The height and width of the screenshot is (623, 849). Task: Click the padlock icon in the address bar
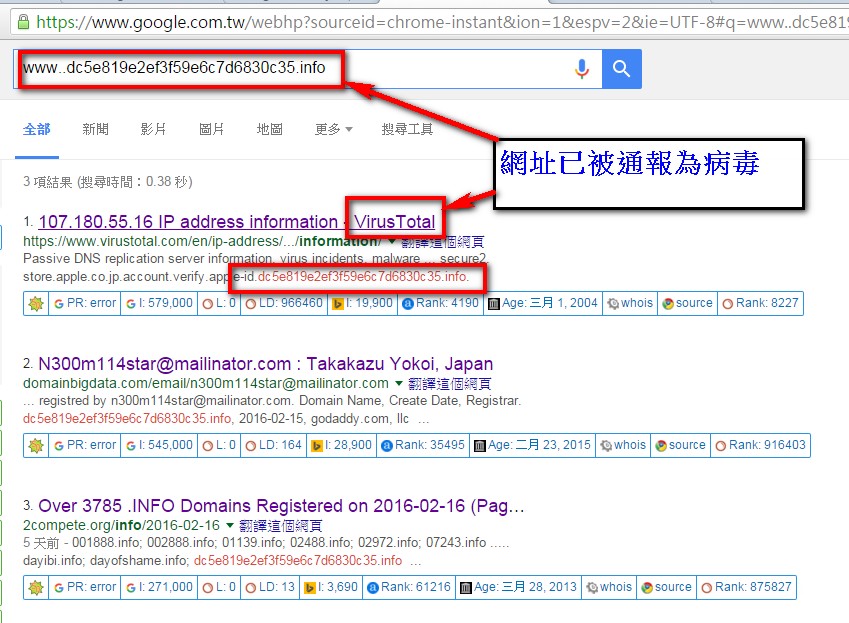pos(23,22)
